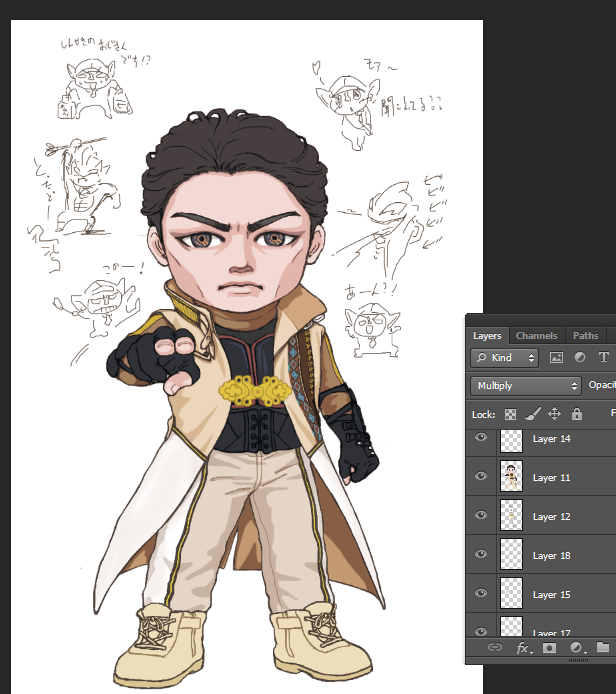The image size is (616, 694).
Task: Create a new layer group folder
Action: click(602, 648)
